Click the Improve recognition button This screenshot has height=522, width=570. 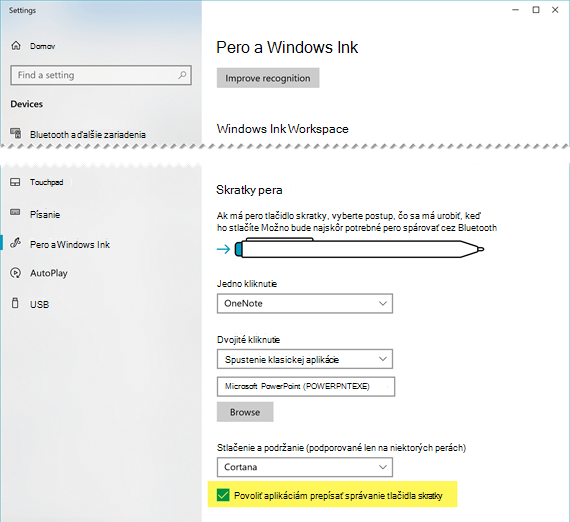(268, 78)
